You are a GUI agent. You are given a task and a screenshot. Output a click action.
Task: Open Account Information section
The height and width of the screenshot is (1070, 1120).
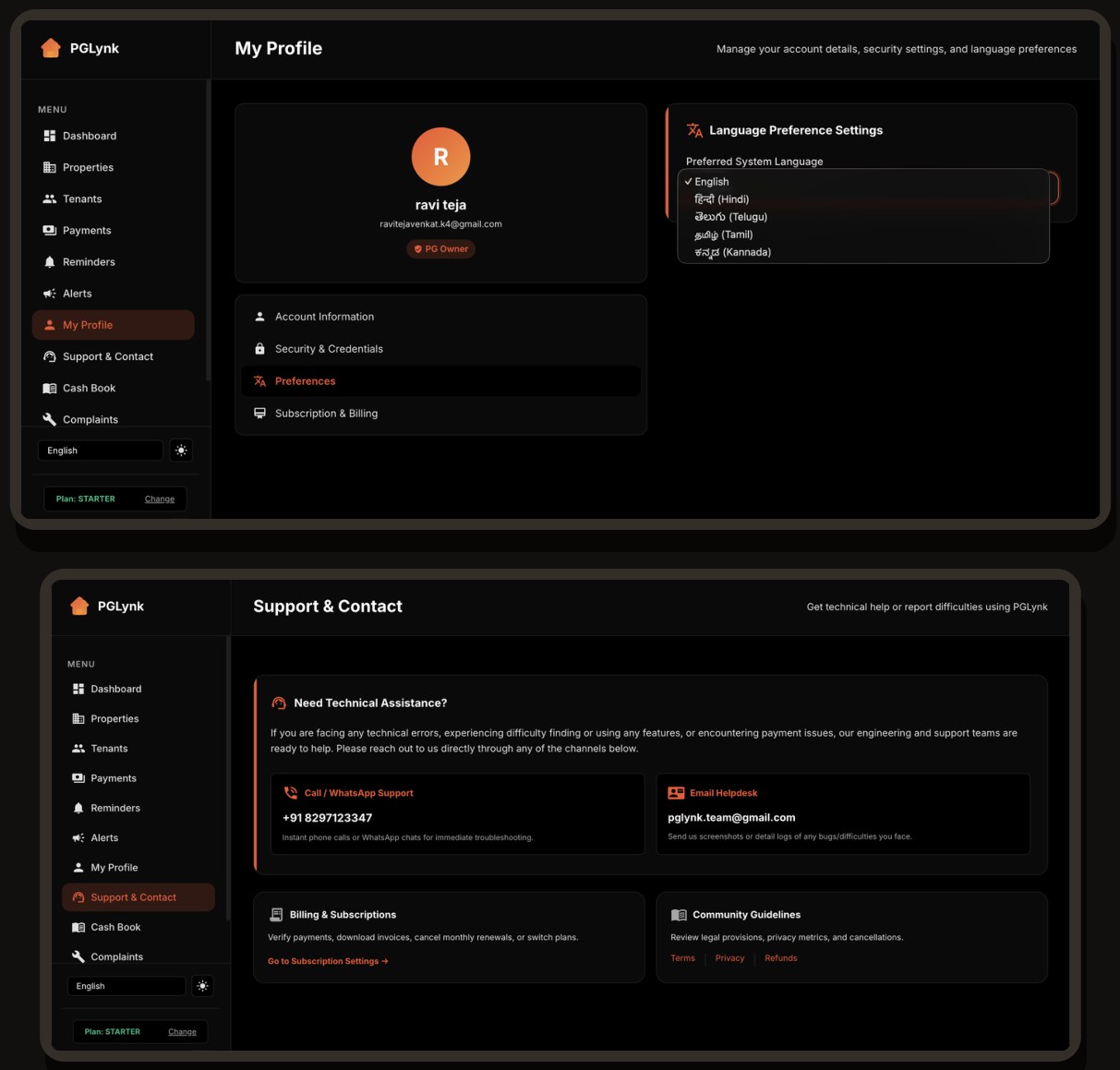pos(440,317)
